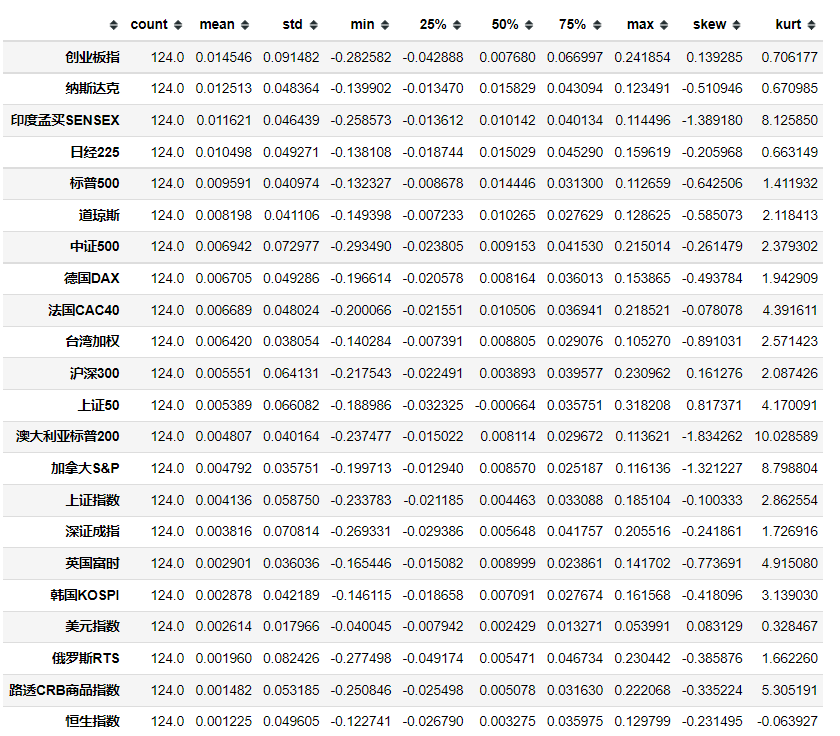Screen dimensions: 840x736
Task: Click the std column header label
Action: click(292, 25)
